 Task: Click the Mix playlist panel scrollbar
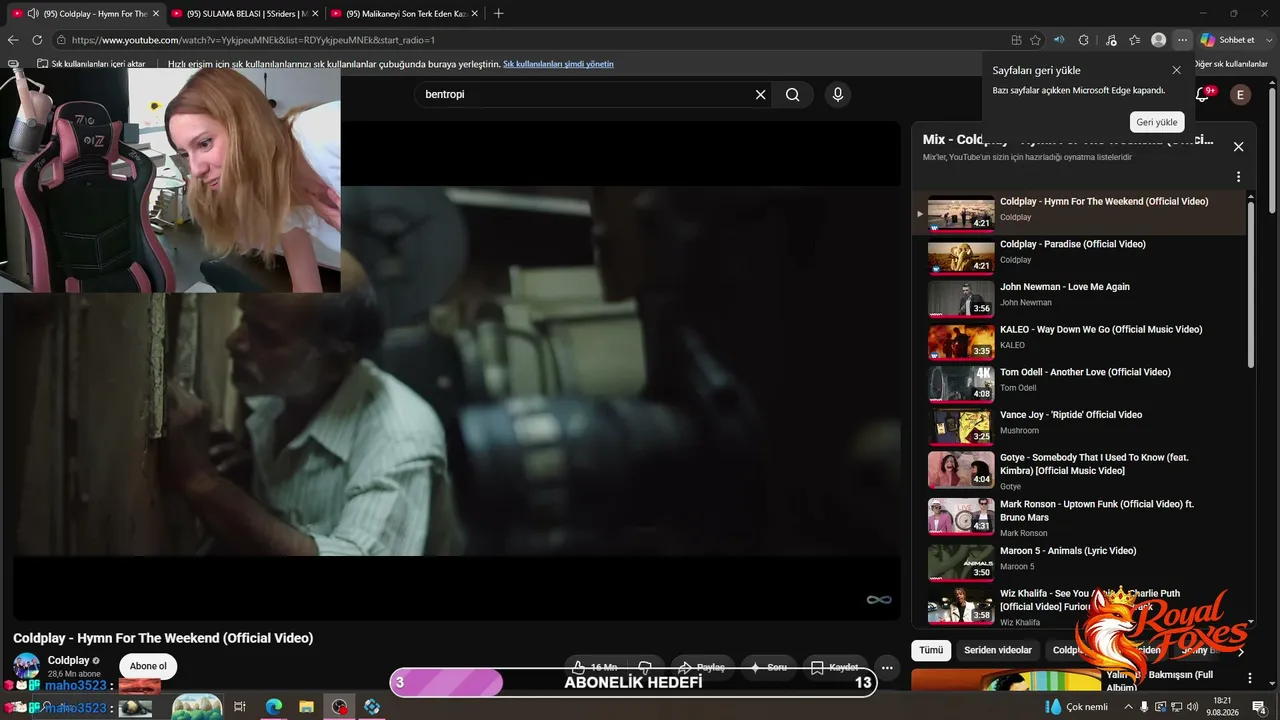point(1251,285)
